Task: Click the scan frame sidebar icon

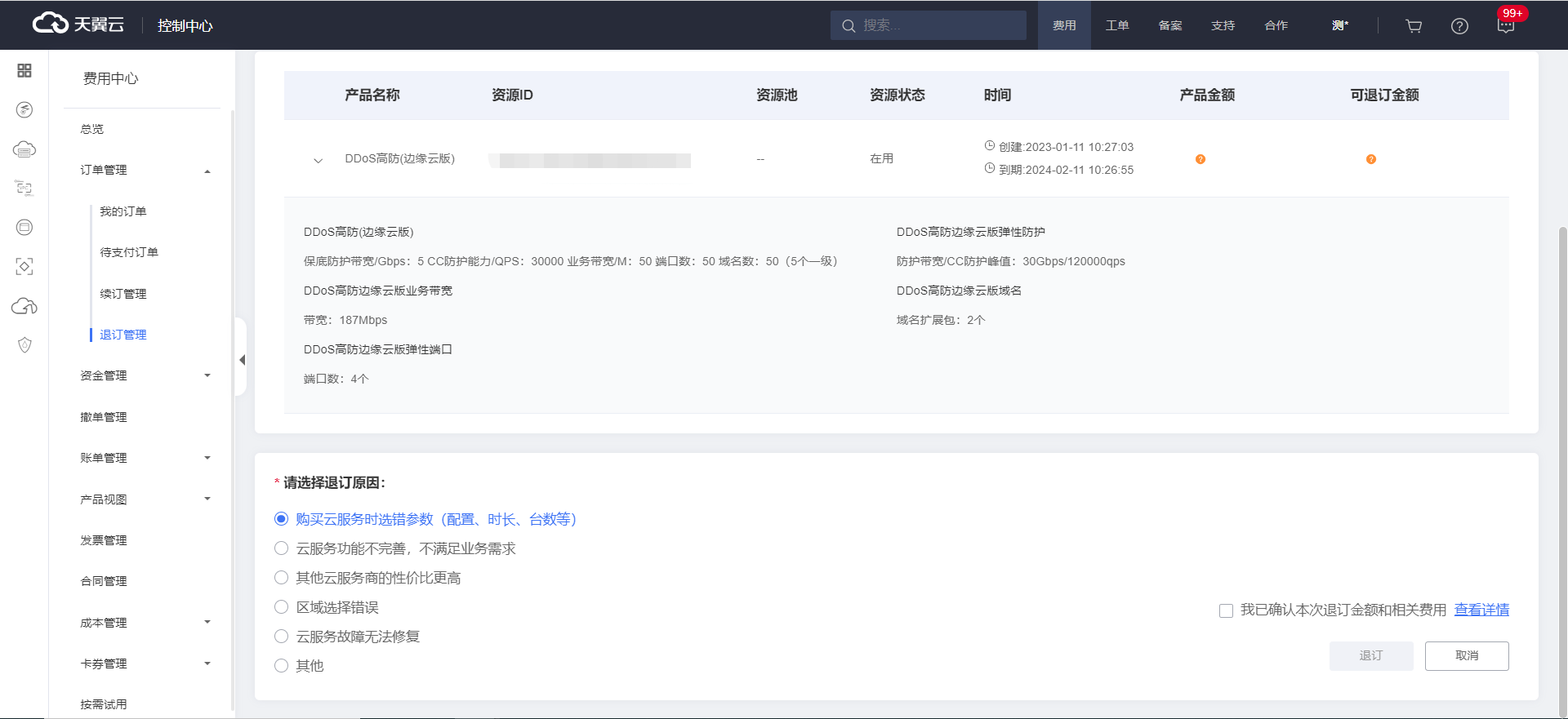Action: click(24, 267)
